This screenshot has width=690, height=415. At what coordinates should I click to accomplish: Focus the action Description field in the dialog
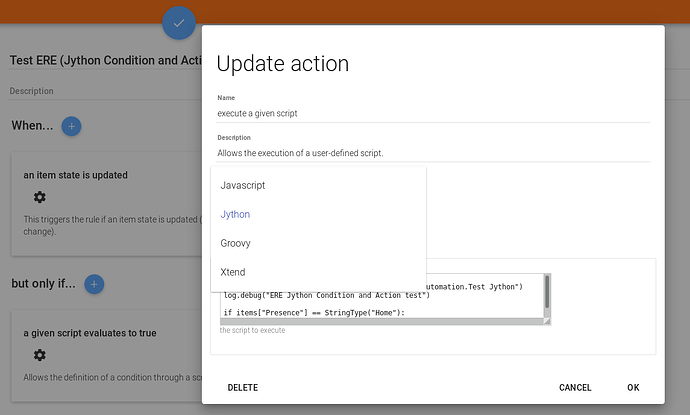click(433, 153)
